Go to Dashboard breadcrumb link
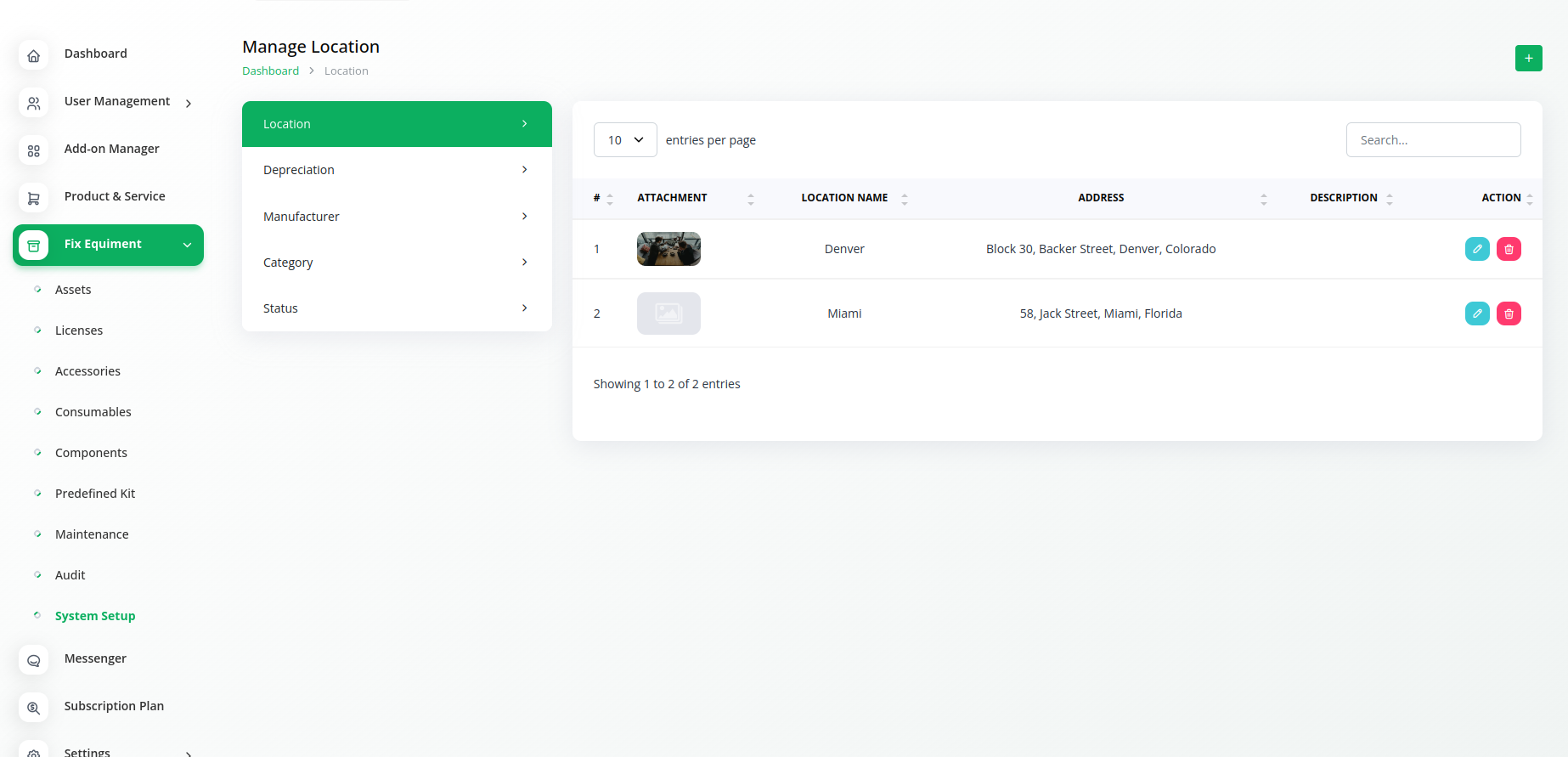Image resolution: width=1568 pixels, height=757 pixels. 270,71
